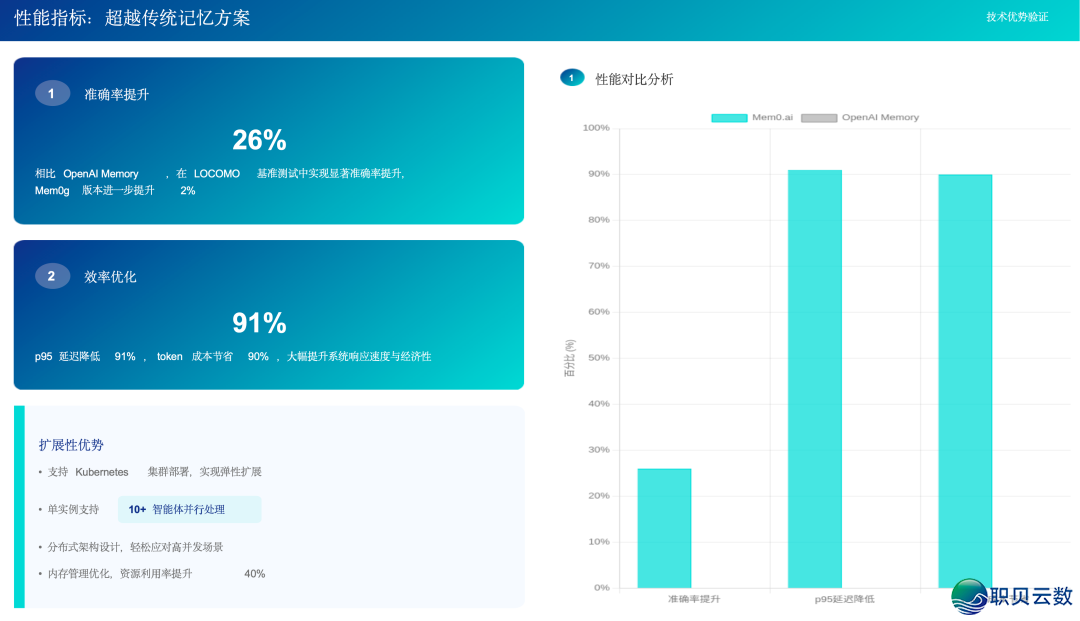Screen dimensions: 1080x621
Task: Click the p95 延迟降低 91% description
Action: point(85,357)
